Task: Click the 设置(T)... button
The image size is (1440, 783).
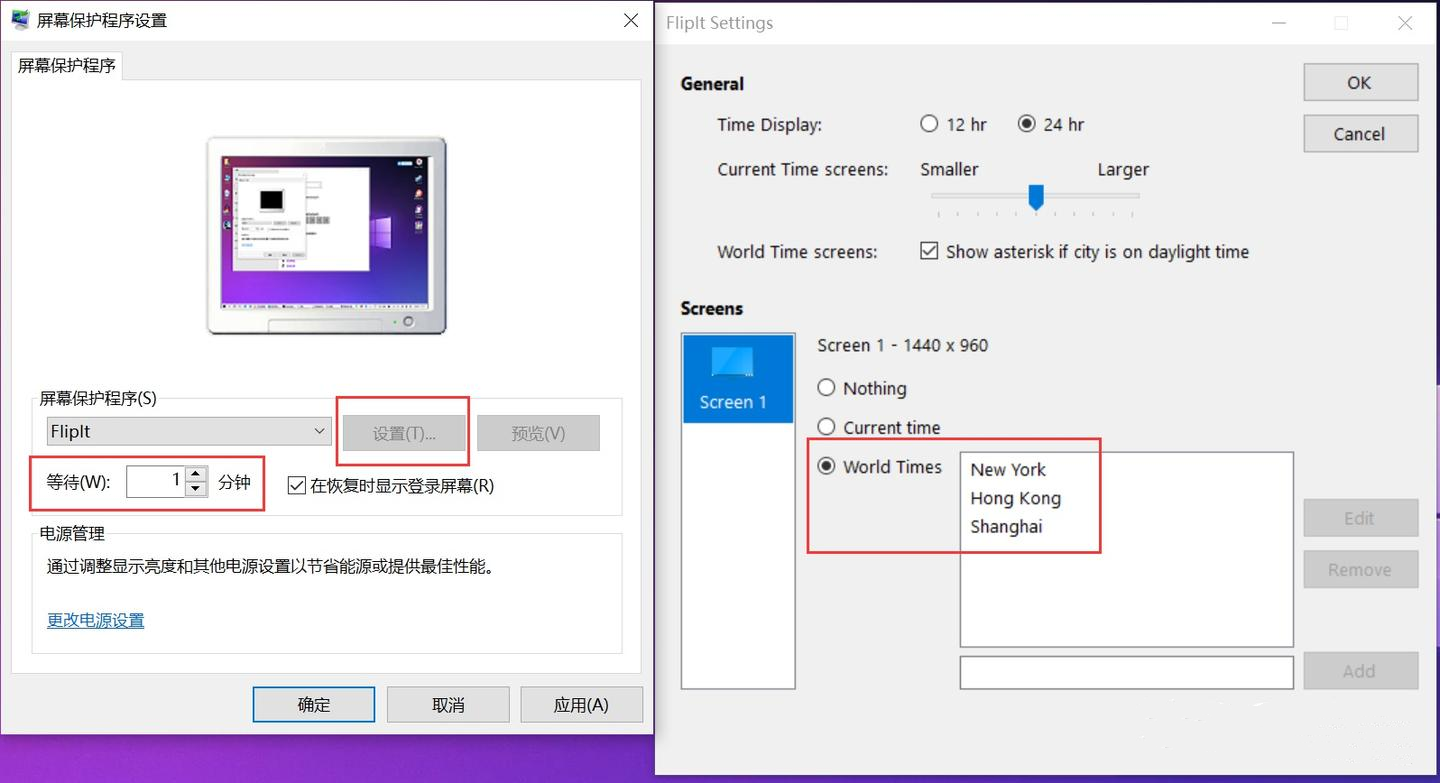Action: click(404, 433)
